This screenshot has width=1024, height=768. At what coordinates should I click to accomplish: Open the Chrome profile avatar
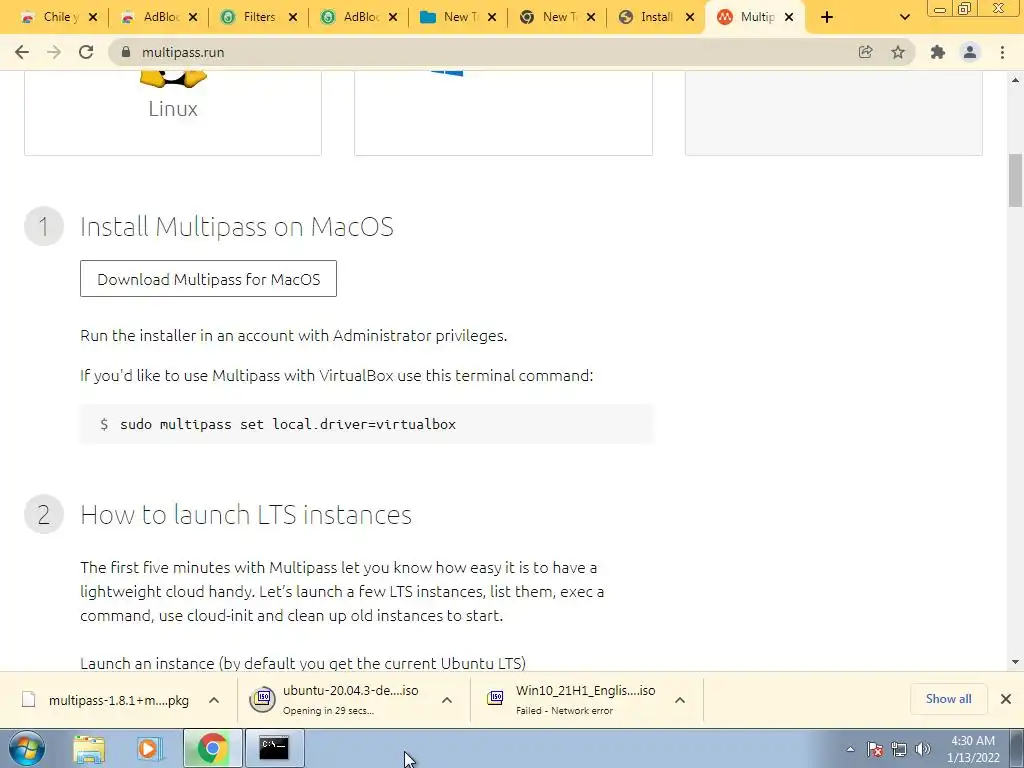tap(970, 52)
